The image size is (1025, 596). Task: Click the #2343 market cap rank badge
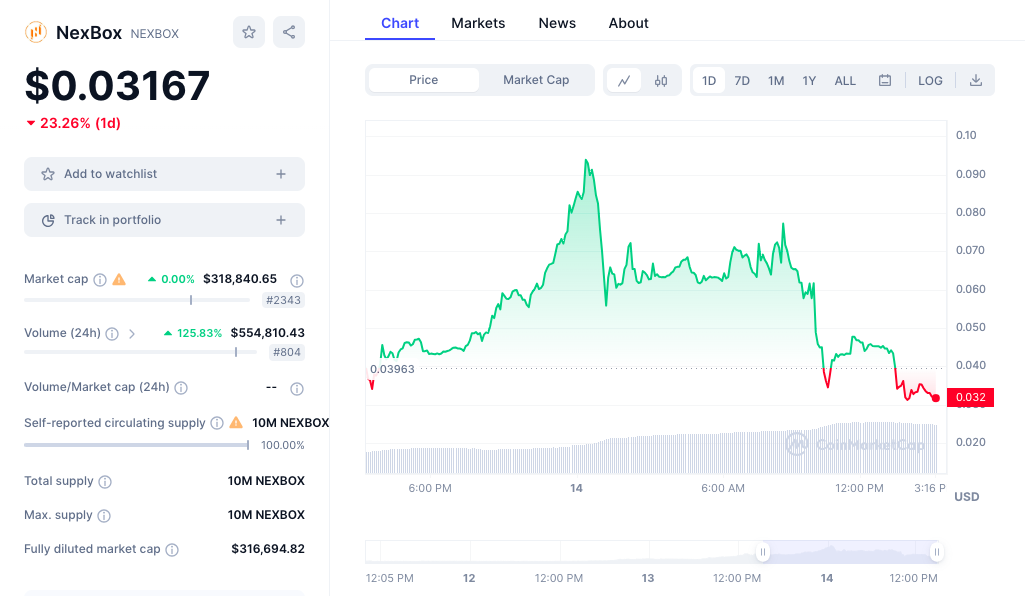pos(283,300)
